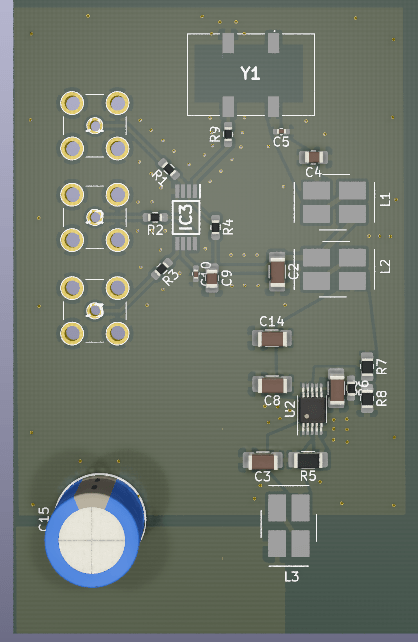Select the R8 resistor
418x642 pixels.
[x=367, y=398]
